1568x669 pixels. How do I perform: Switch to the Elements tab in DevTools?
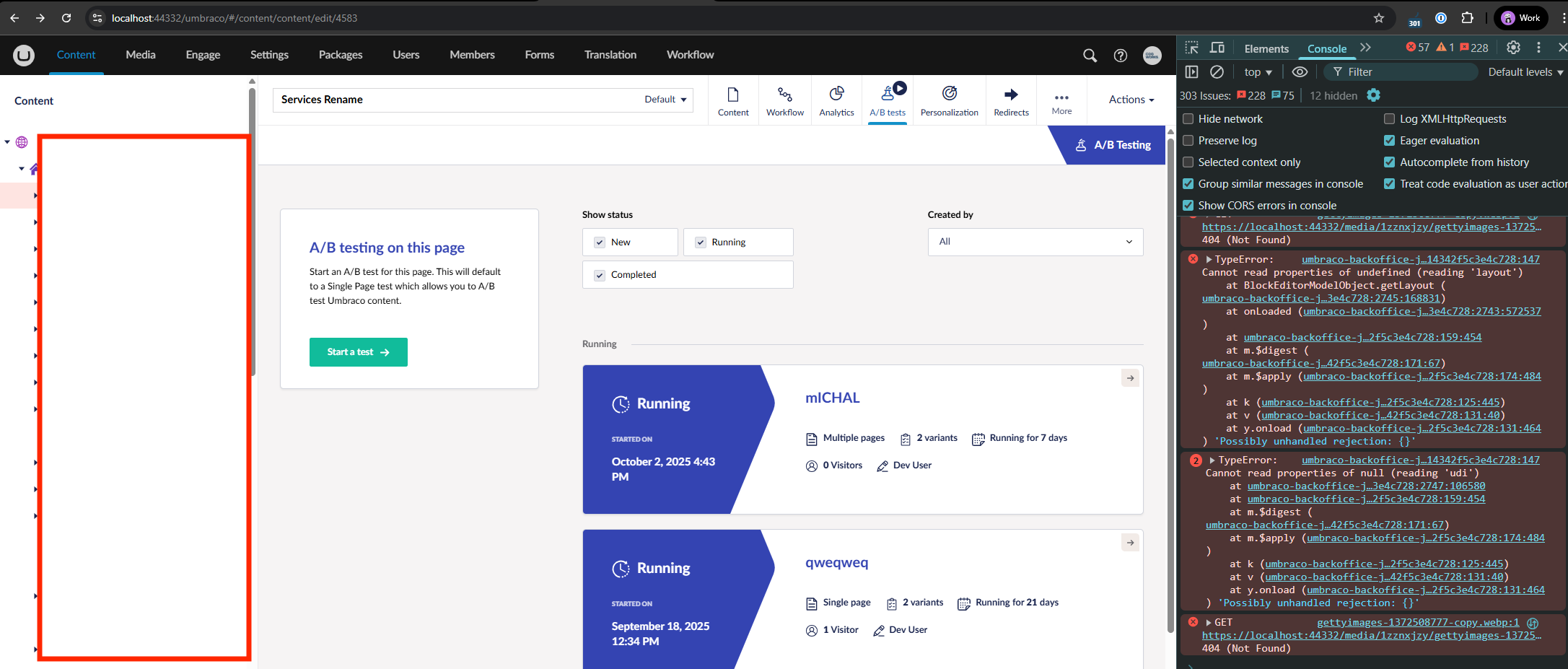click(1266, 48)
